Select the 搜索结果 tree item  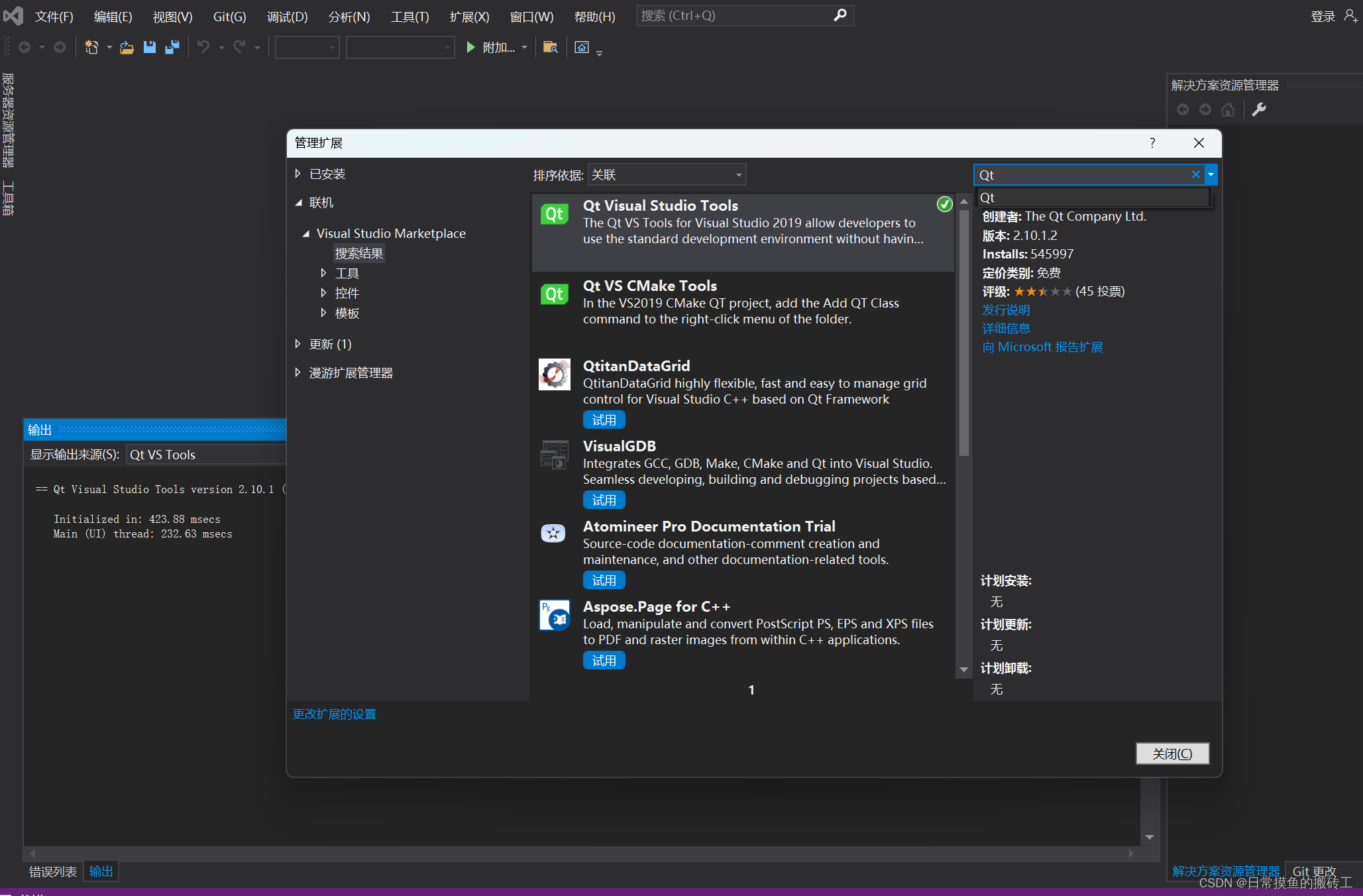click(x=358, y=253)
